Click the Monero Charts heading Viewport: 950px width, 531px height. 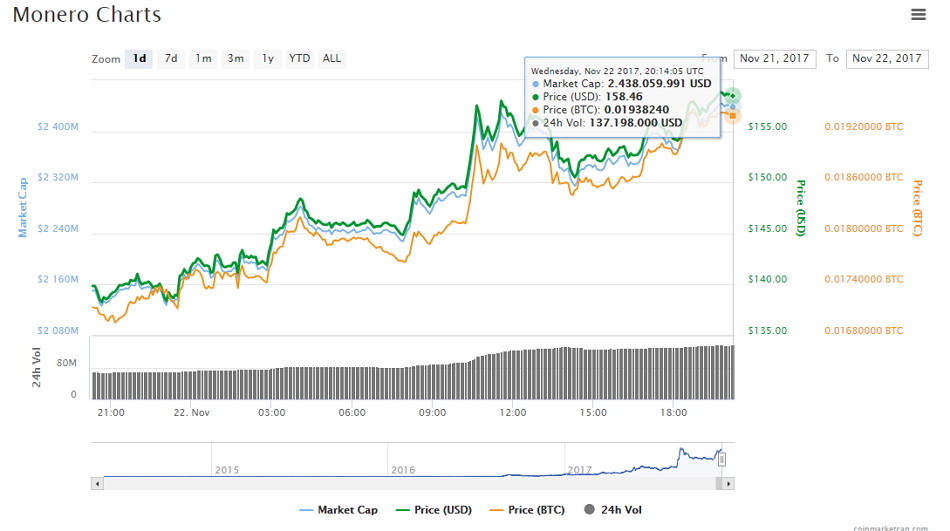pyautogui.click(x=87, y=15)
